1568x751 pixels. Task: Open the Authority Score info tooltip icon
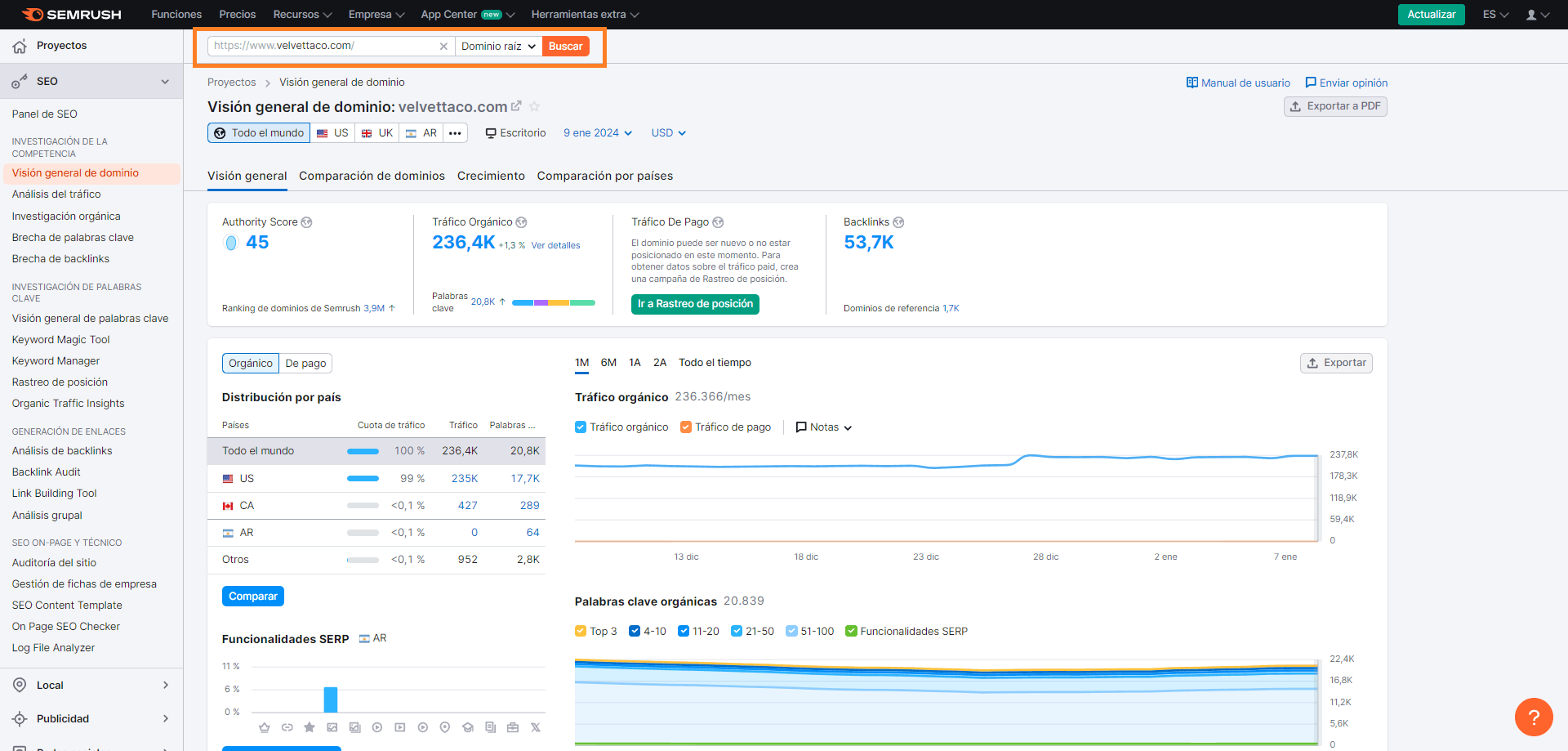coord(307,221)
